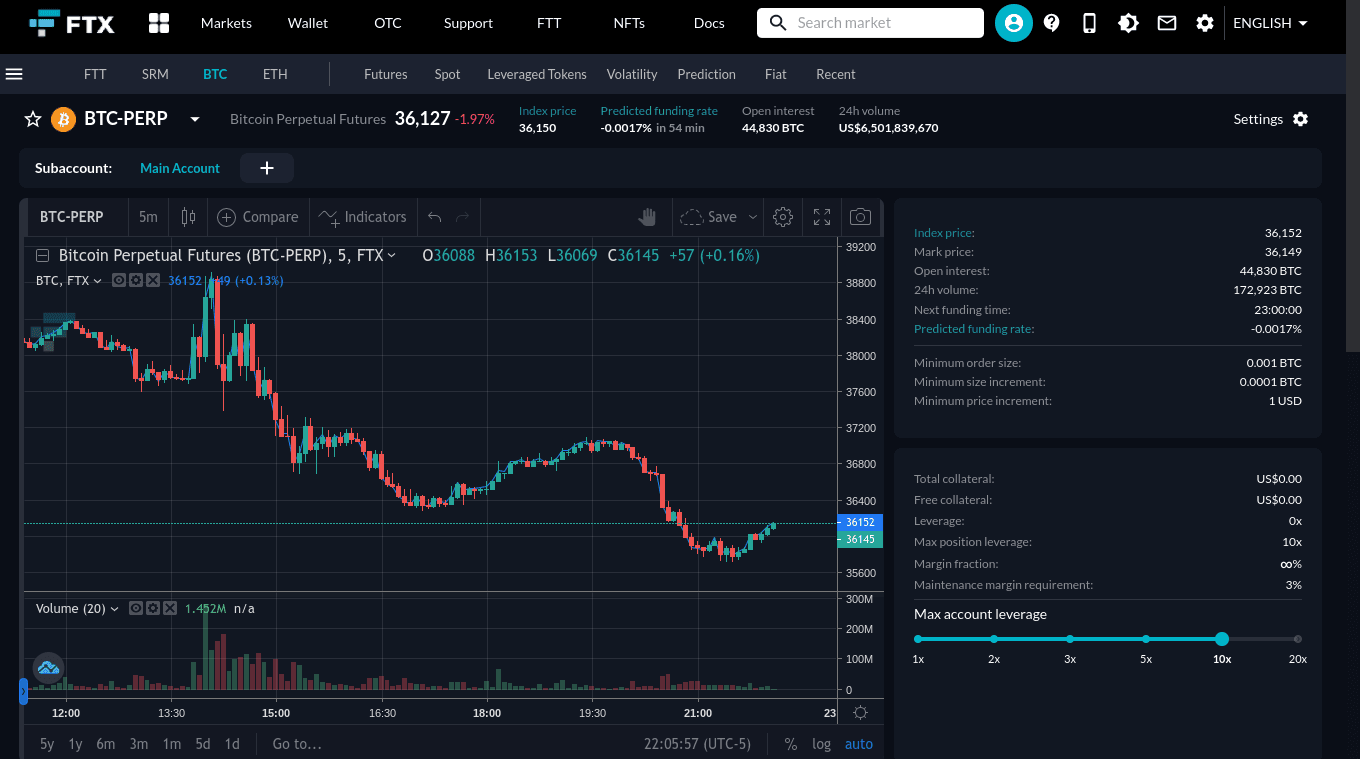
Task: Set max account leverage to 5x
Action: [1146, 639]
